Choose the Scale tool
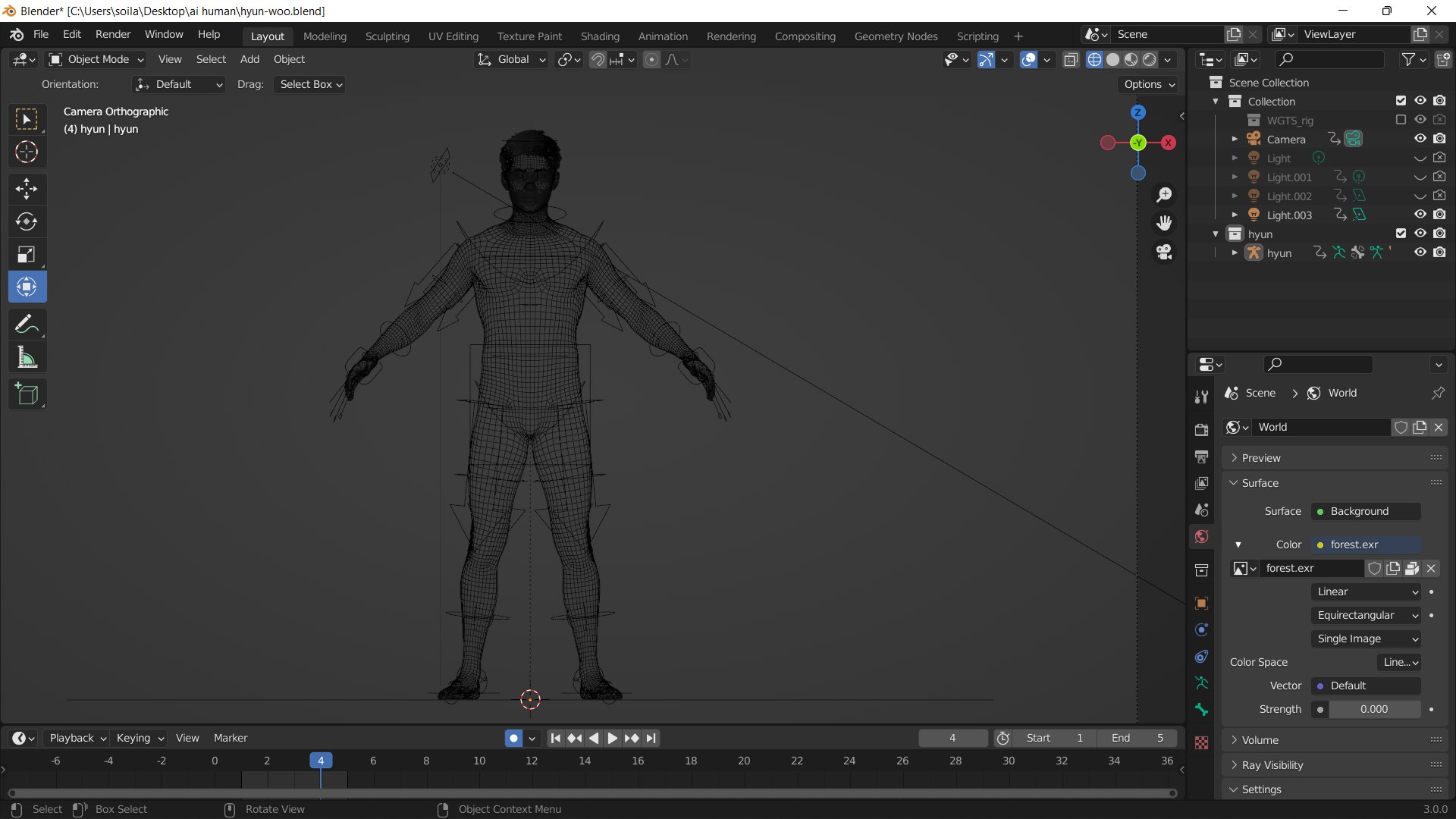Screen dimensions: 1456x819 point(27,254)
